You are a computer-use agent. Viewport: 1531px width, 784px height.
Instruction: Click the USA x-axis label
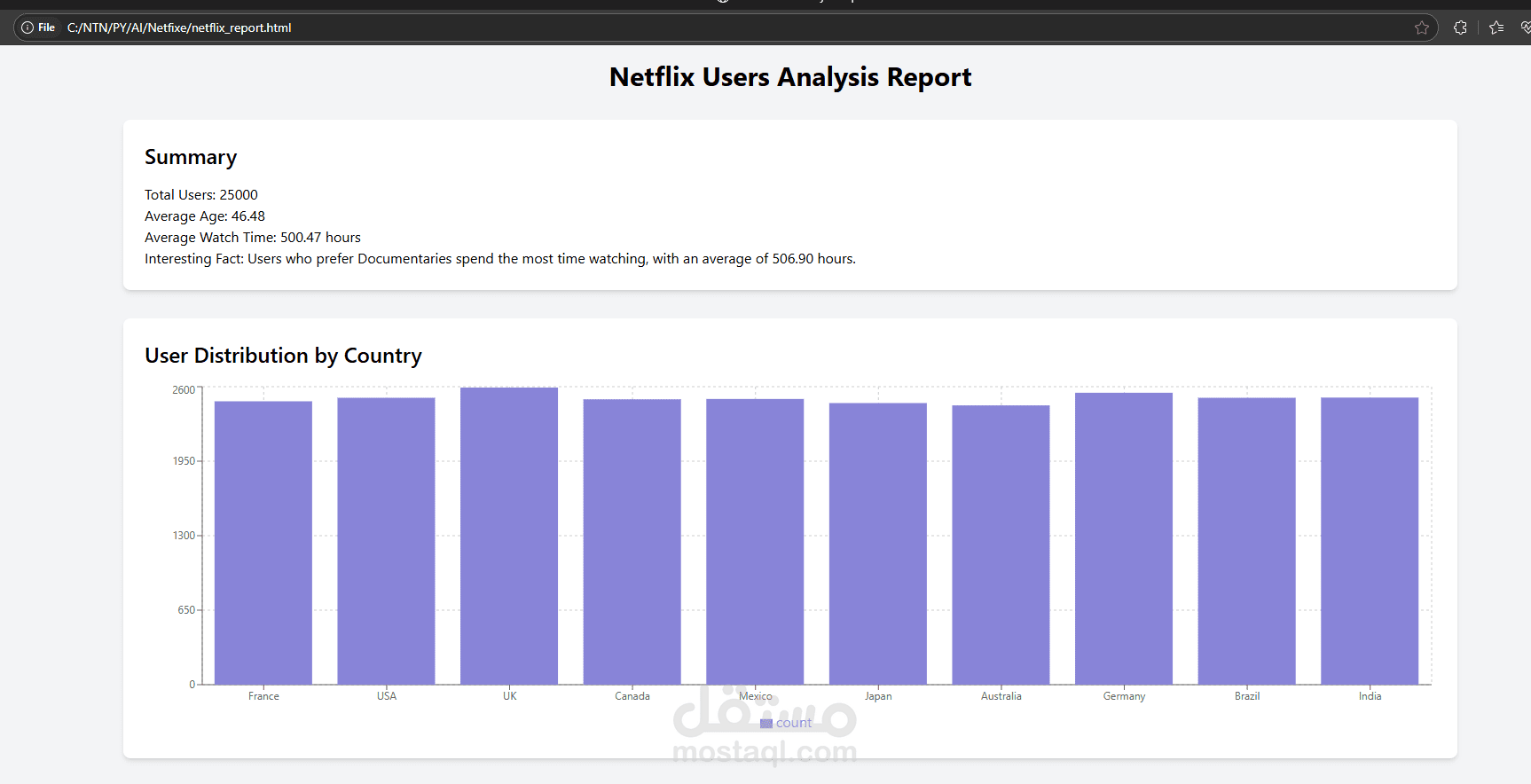coord(387,696)
